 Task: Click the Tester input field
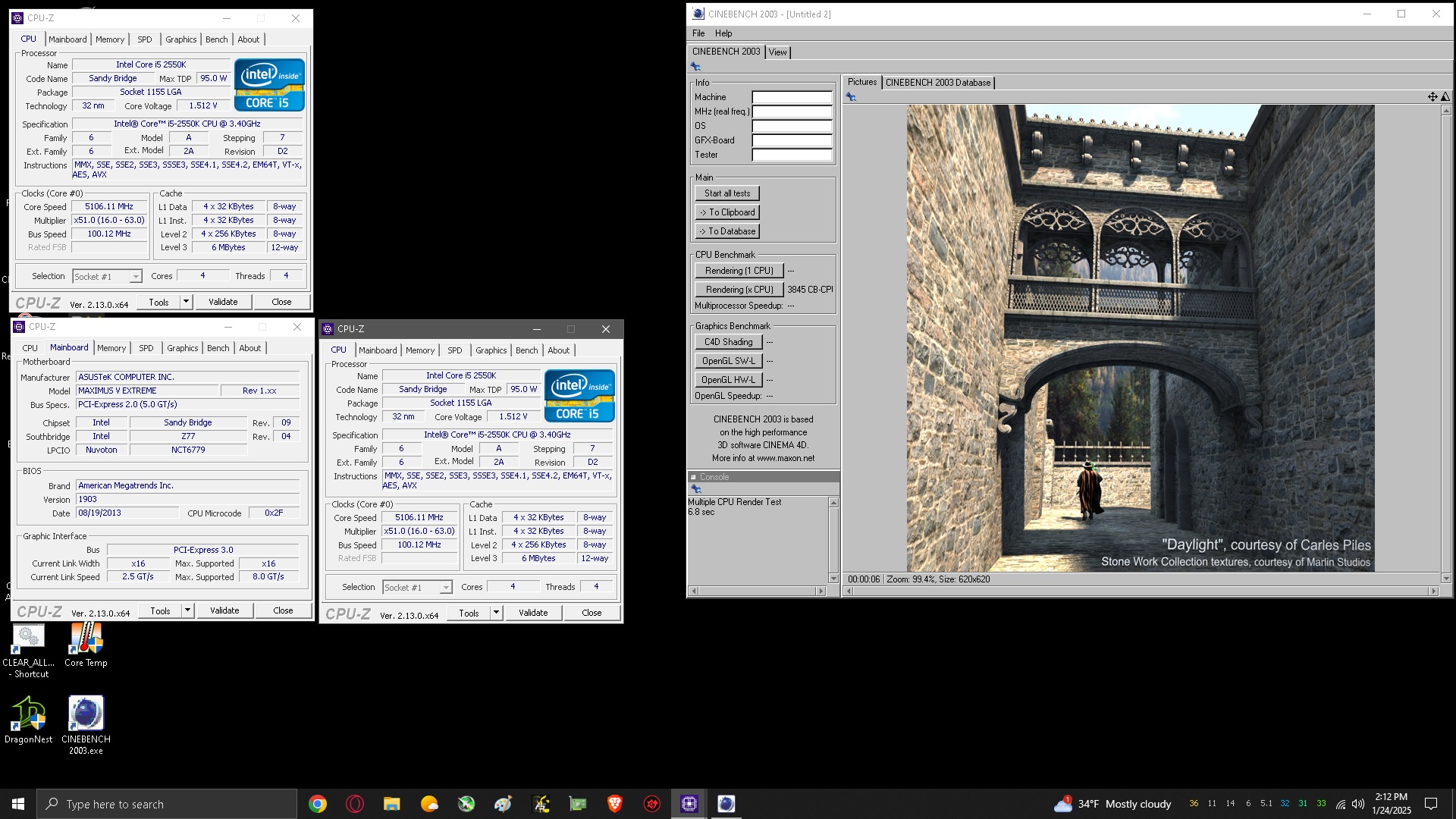pyautogui.click(x=792, y=155)
